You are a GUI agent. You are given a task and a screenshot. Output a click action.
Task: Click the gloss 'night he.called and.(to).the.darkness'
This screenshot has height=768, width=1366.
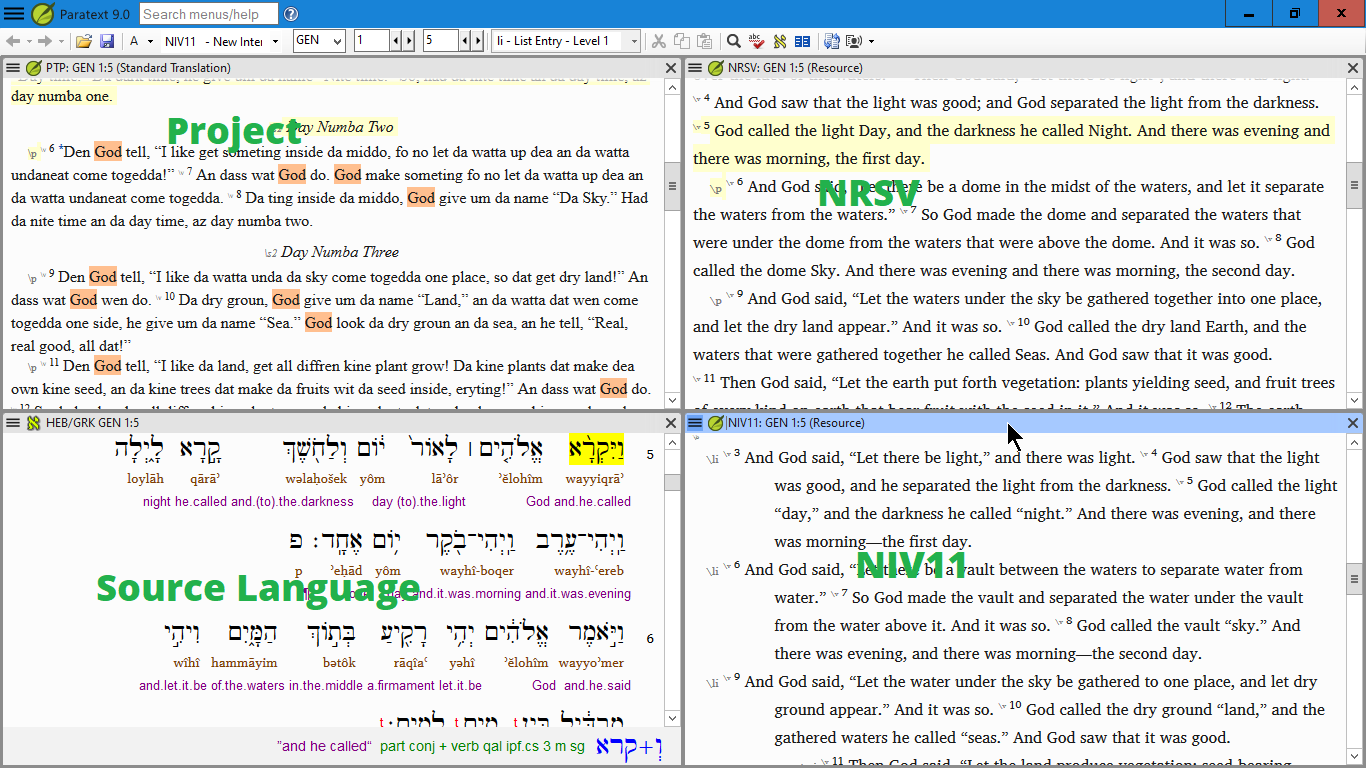pyautogui.click(x=248, y=501)
